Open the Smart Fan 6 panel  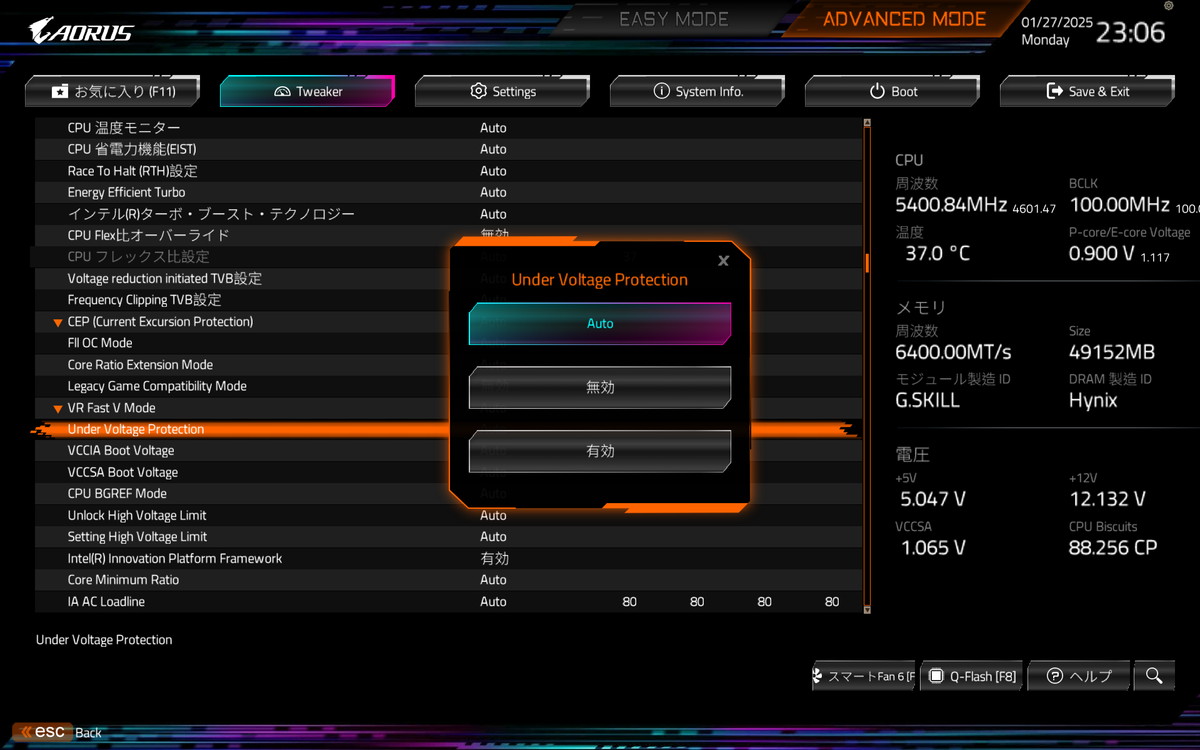tap(864, 676)
